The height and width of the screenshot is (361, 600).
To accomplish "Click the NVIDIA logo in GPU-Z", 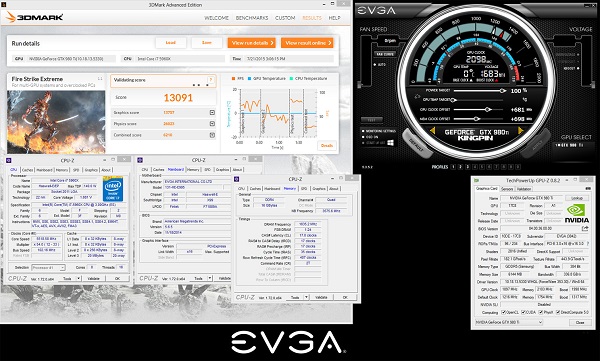I will tap(577, 214).
